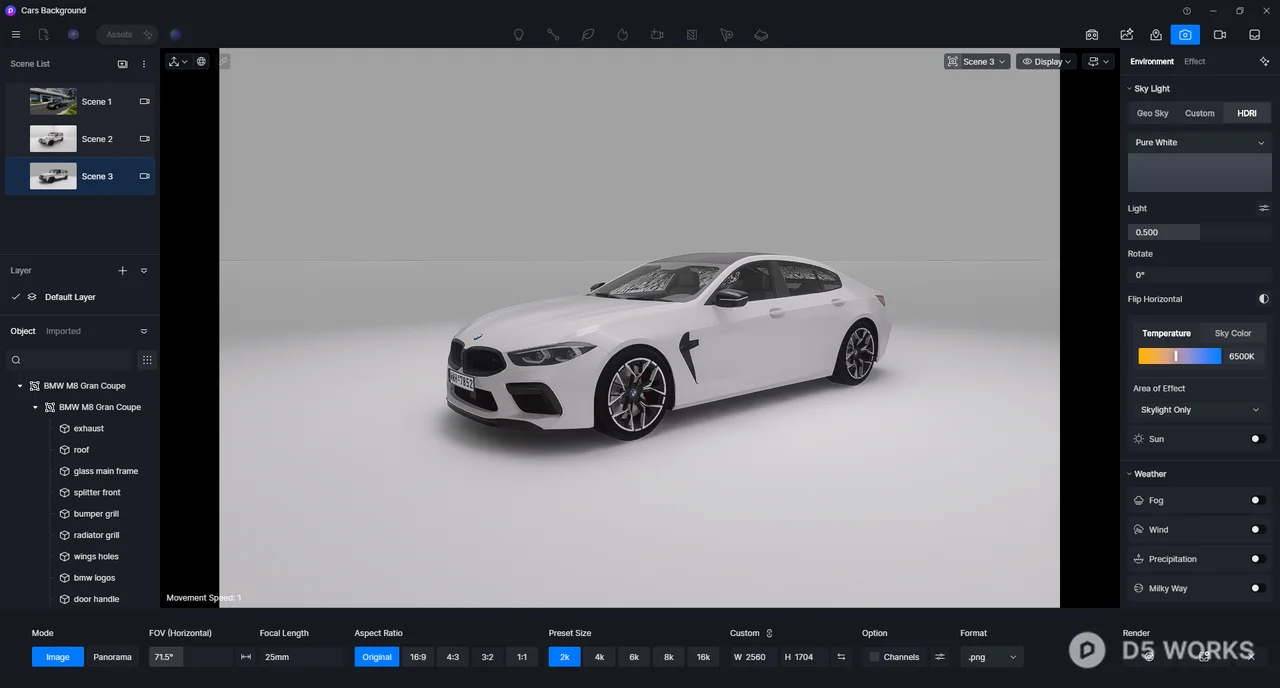Open the hamburger main menu
Image resolution: width=1280 pixels, height=688 pixels.
pos(15,34)
